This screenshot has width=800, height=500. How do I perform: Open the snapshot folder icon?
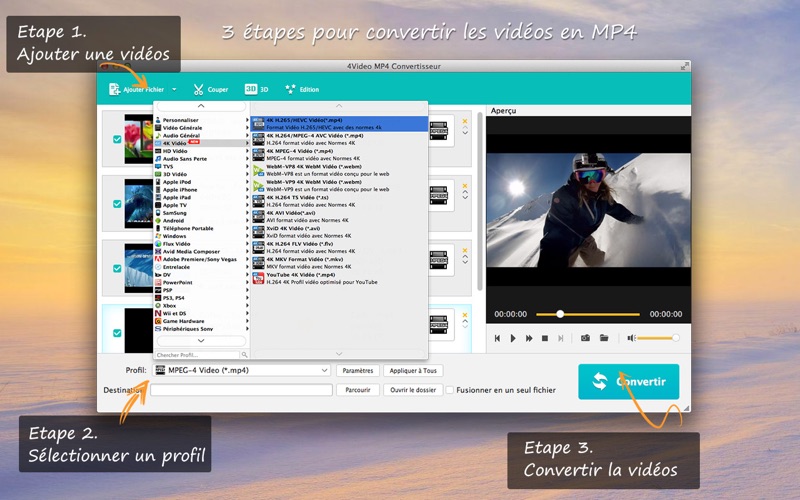(604, 338)
